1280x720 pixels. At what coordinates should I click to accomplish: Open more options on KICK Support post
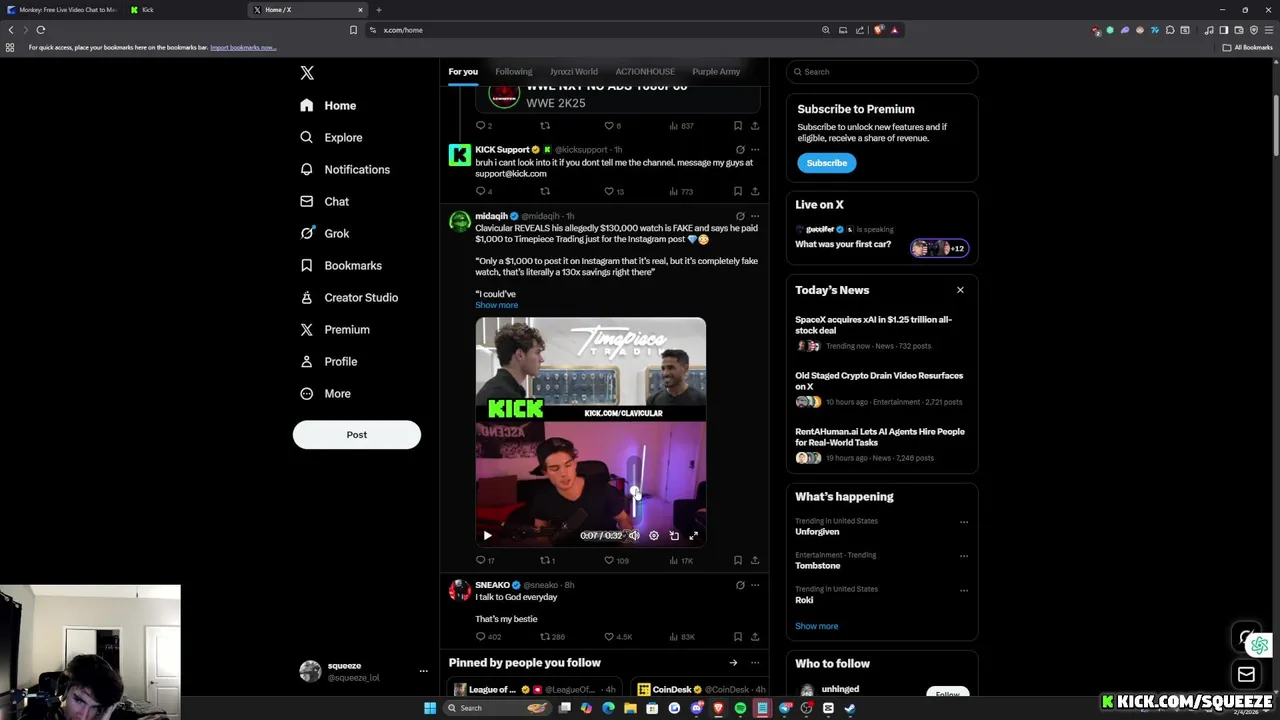pos(755,150)
